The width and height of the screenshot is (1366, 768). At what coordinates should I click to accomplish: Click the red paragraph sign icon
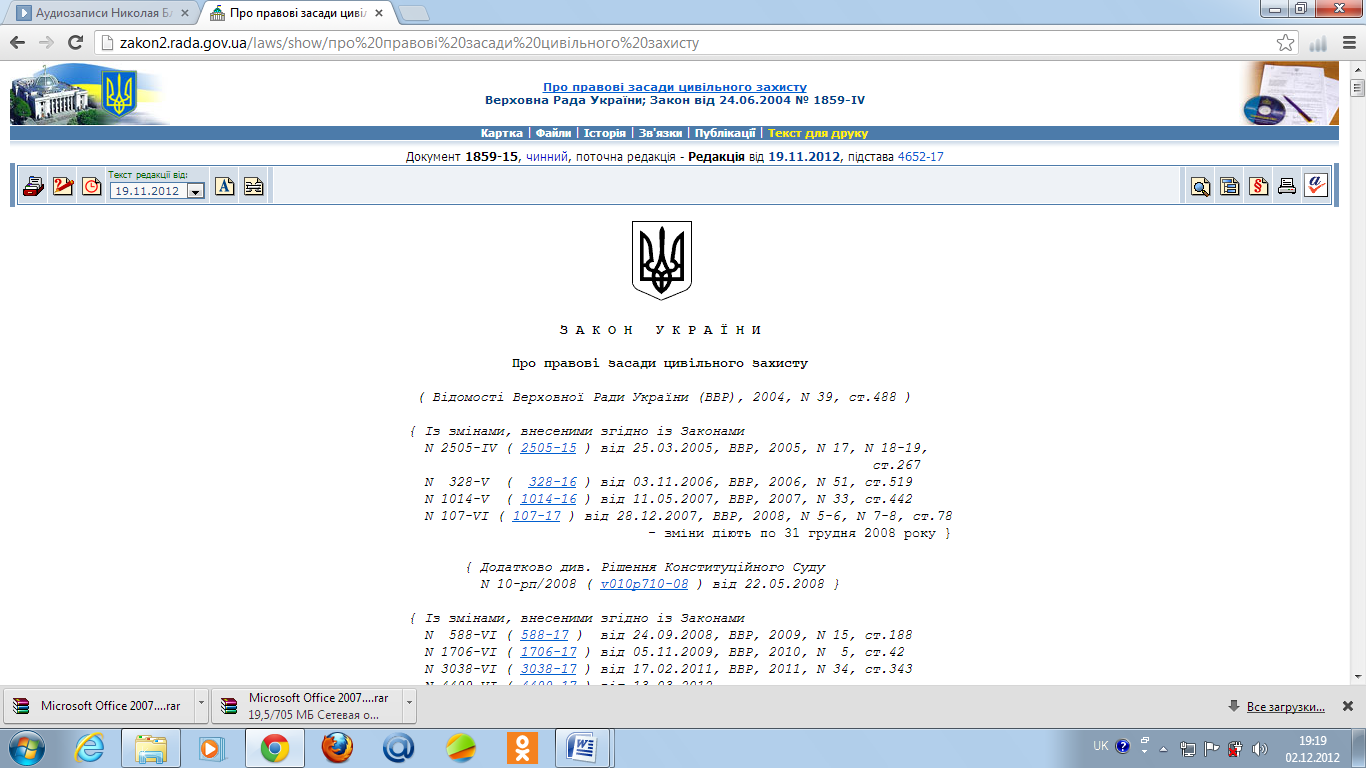(1259, 186)
